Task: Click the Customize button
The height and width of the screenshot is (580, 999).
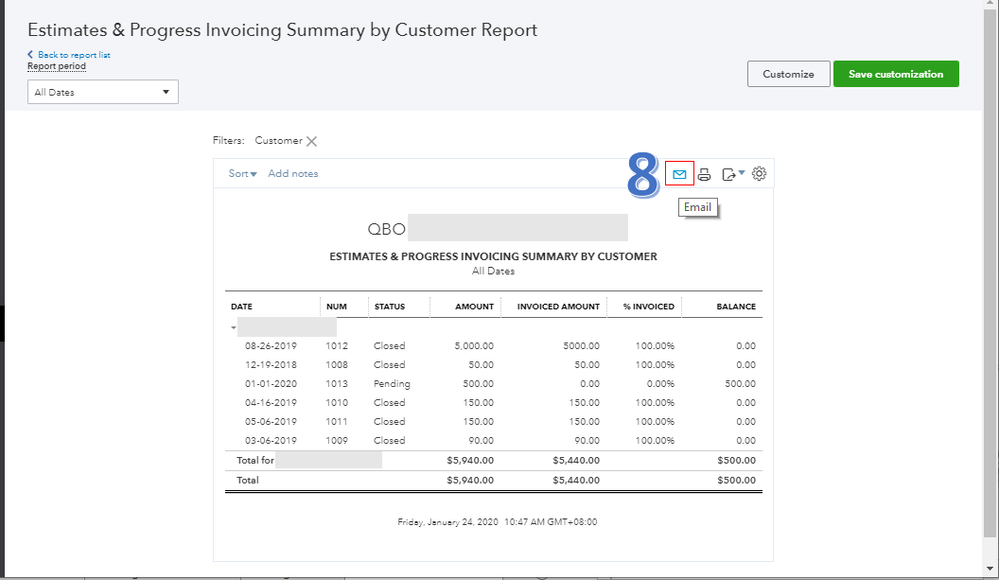Action: click(789, 73)
